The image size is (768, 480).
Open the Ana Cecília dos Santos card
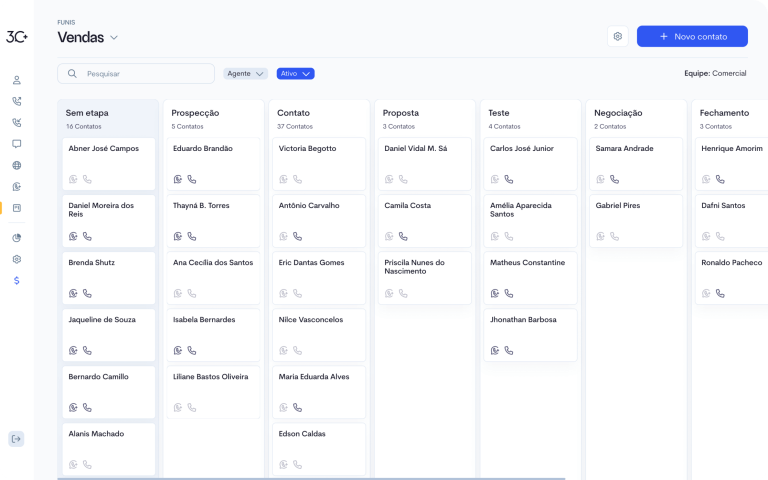pos(214,278)
